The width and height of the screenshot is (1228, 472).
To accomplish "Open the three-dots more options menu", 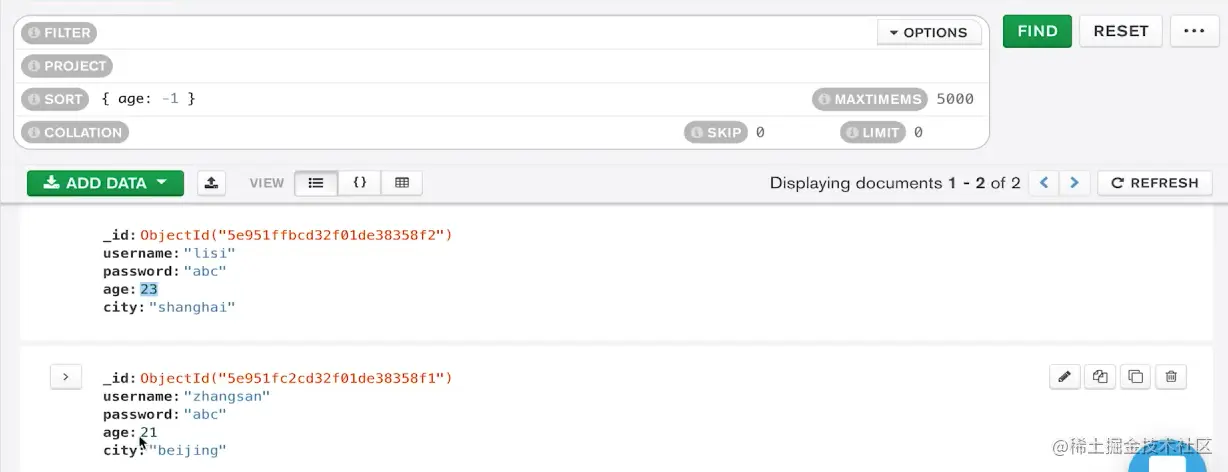I will click(x=1194, y=31).
